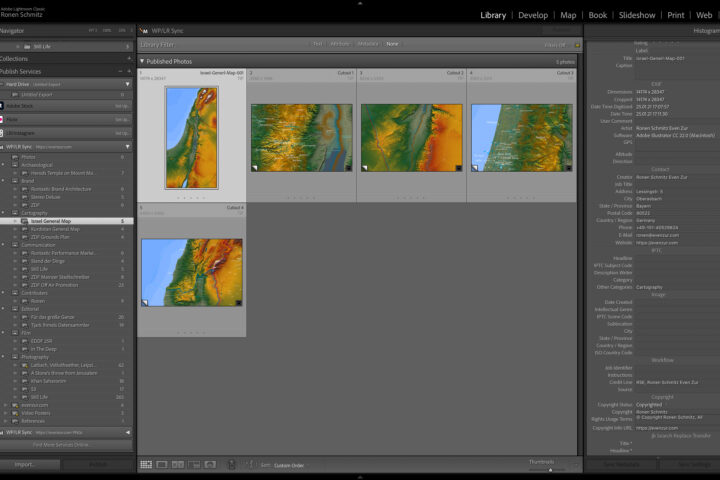Click the Import button

click(x=30, y=464)
